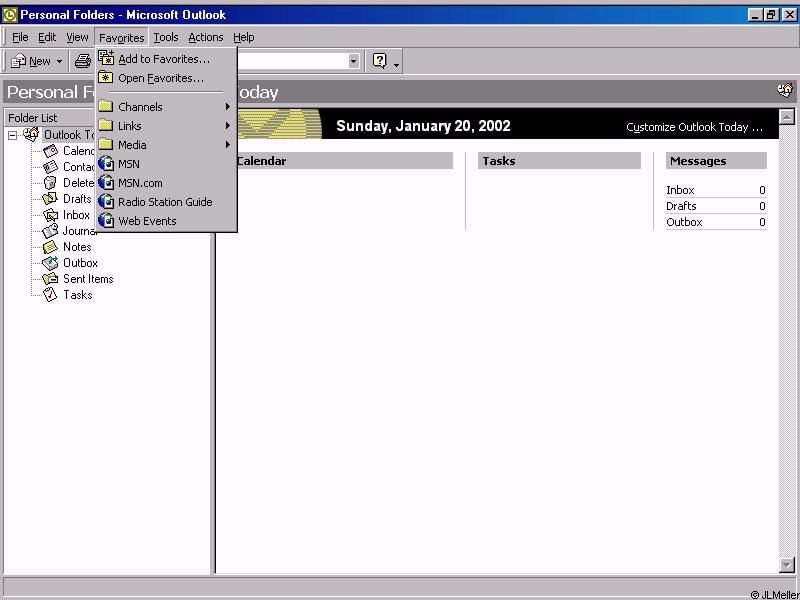
Task: Collapse the Outlook Today tree node
Action: click(x=12, y=136)
